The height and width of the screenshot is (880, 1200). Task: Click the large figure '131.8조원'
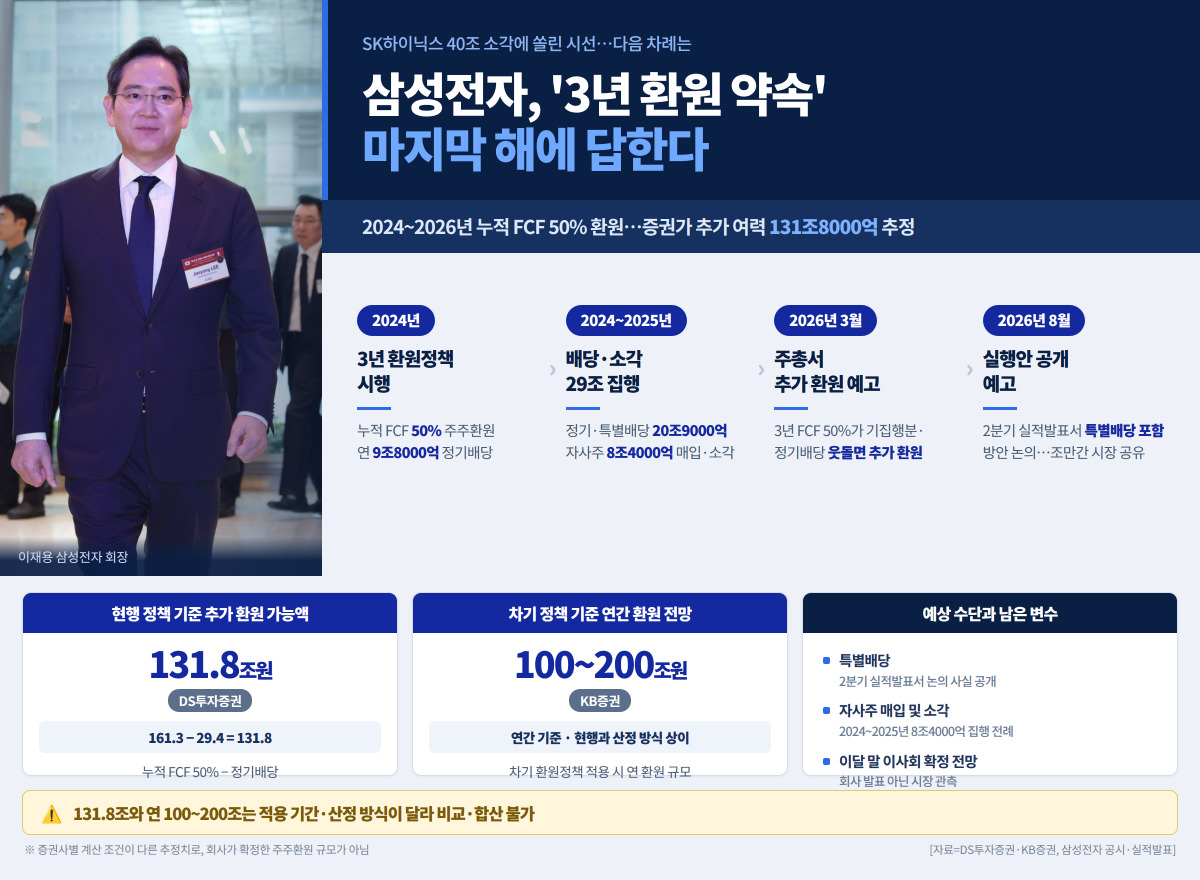tap(210, 664)
